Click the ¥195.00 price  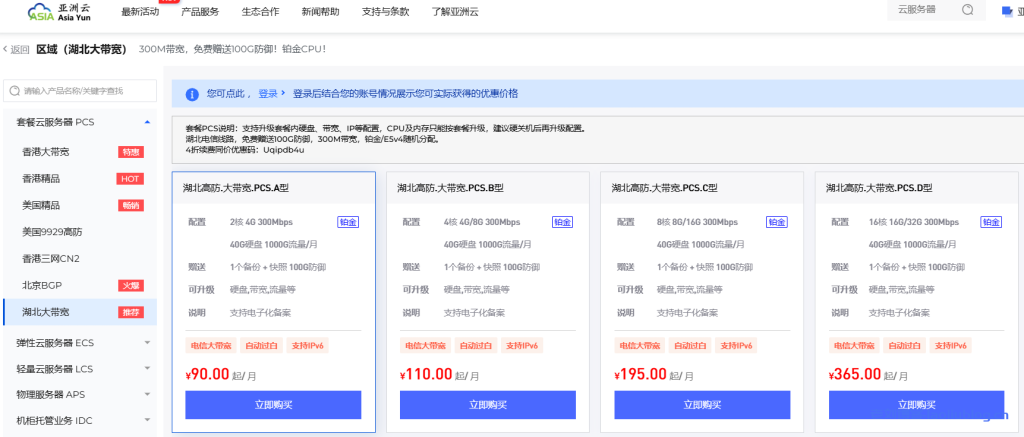[641, 374]
